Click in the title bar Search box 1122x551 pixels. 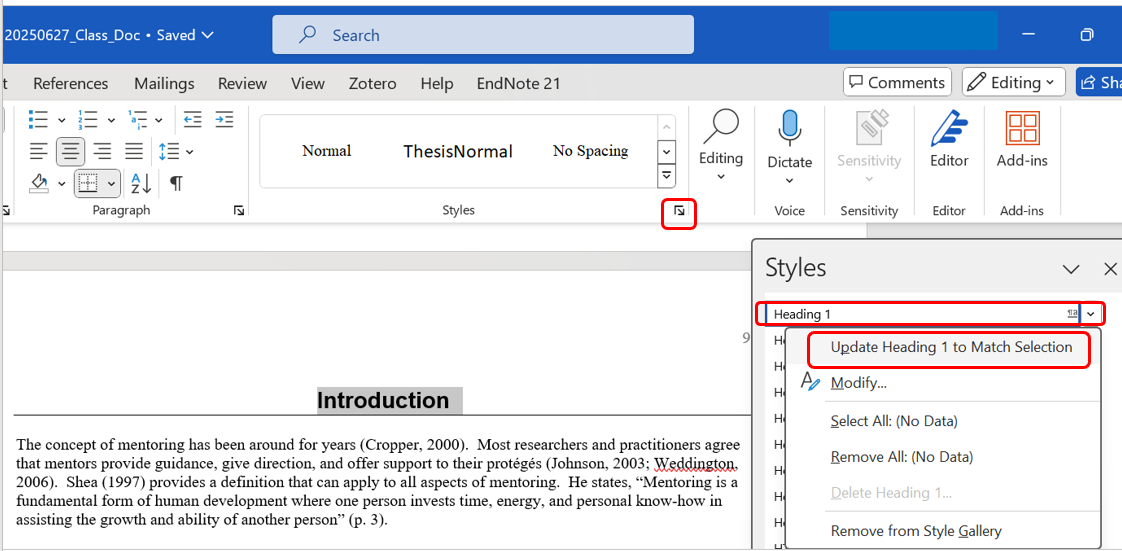[483, 35]
